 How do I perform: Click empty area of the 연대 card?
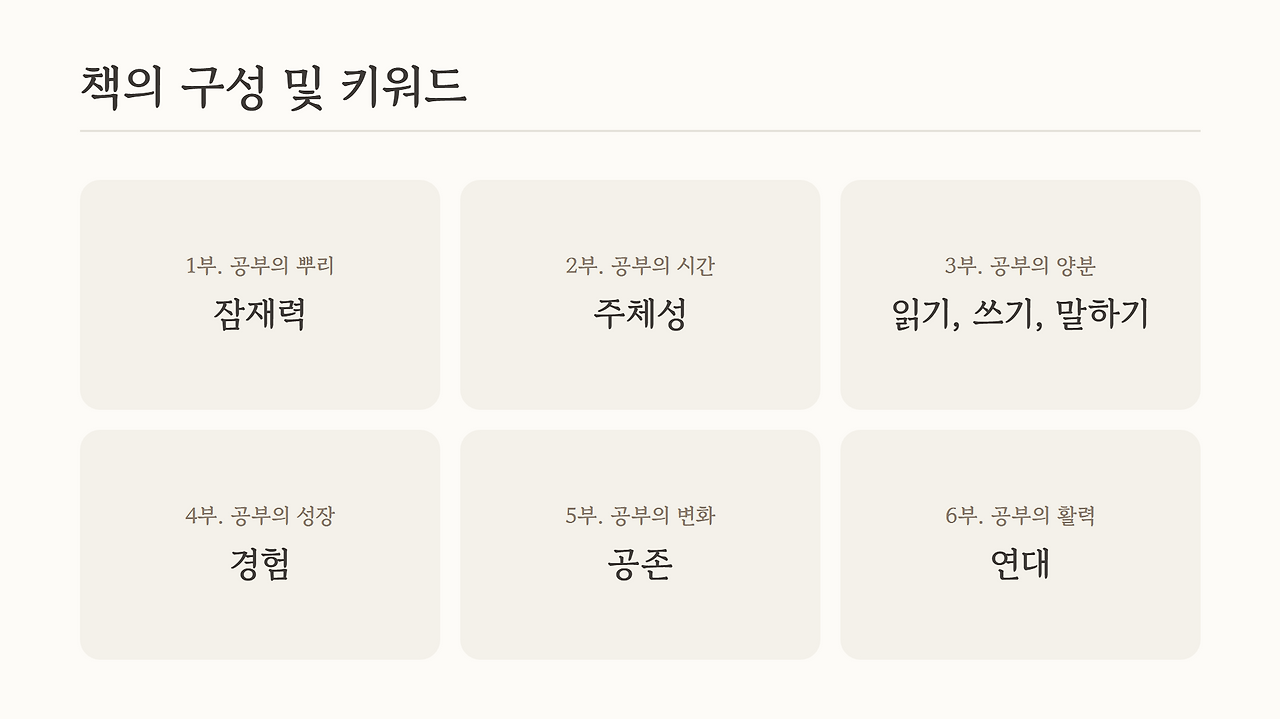point(1020,625)
